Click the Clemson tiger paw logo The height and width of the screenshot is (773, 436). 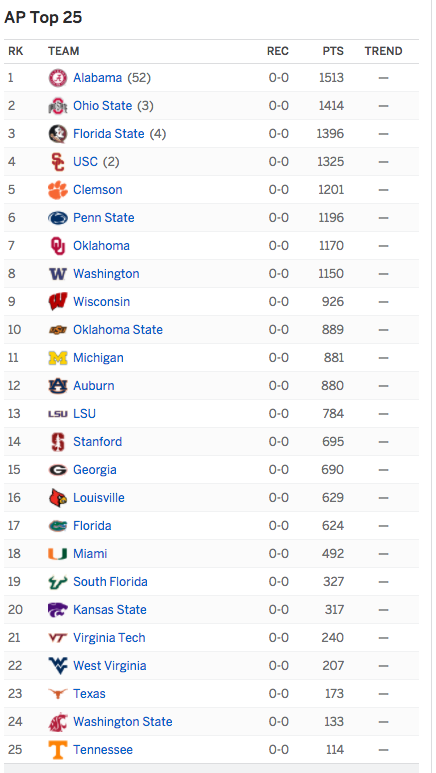(58, 190)
